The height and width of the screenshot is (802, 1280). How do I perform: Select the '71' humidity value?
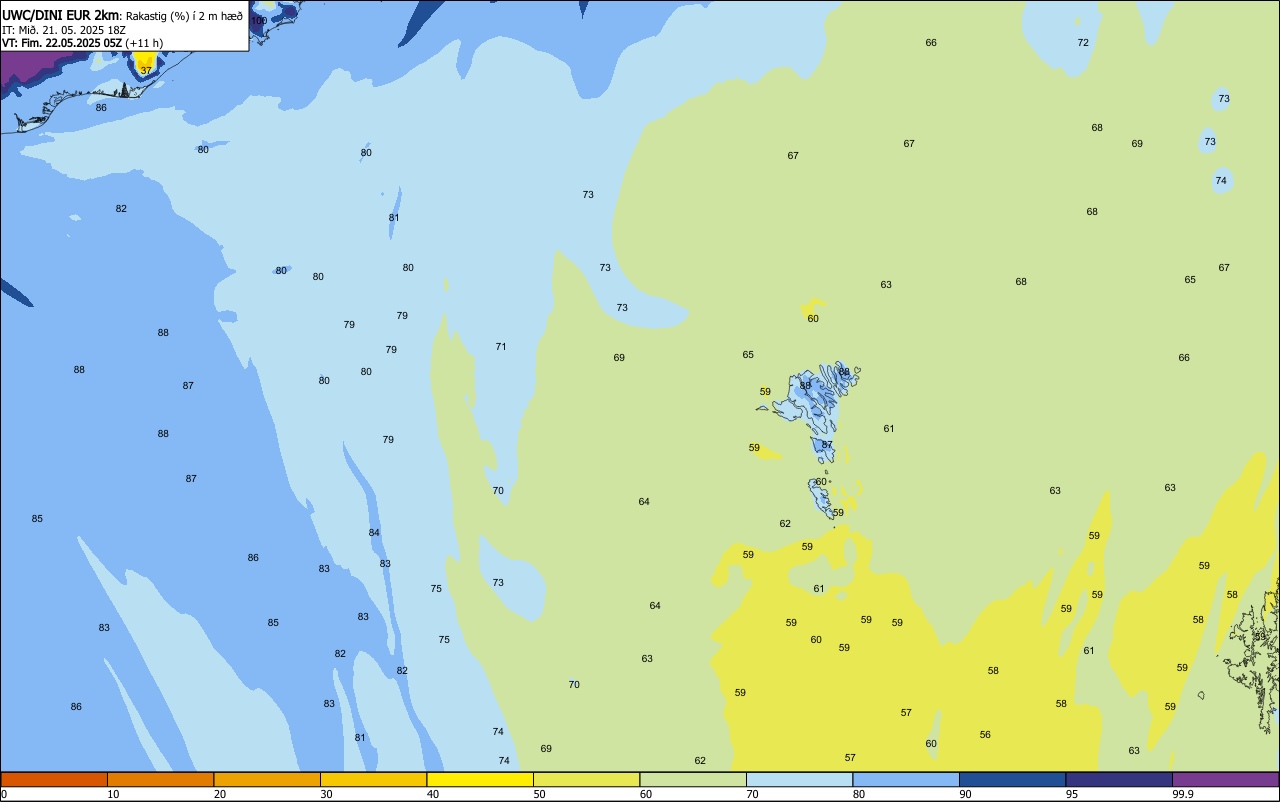[x=501, y=347]
